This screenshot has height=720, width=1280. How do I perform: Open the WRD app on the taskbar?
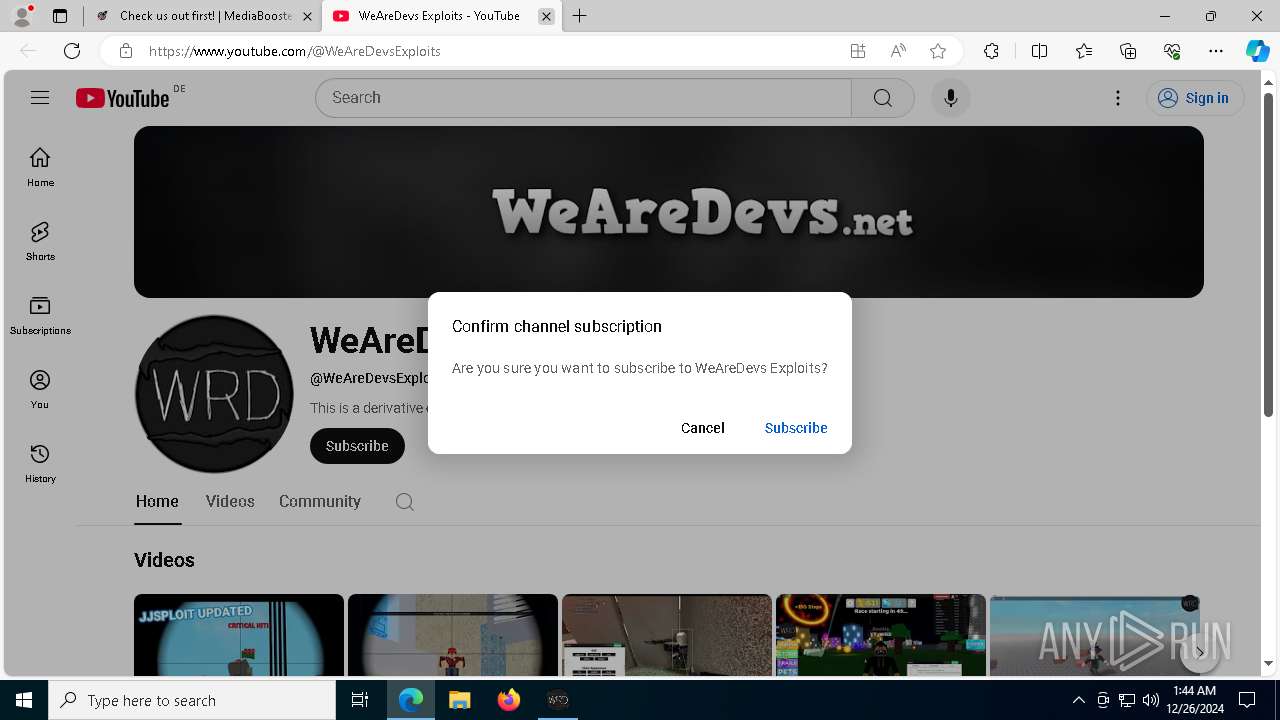[557, 700]
